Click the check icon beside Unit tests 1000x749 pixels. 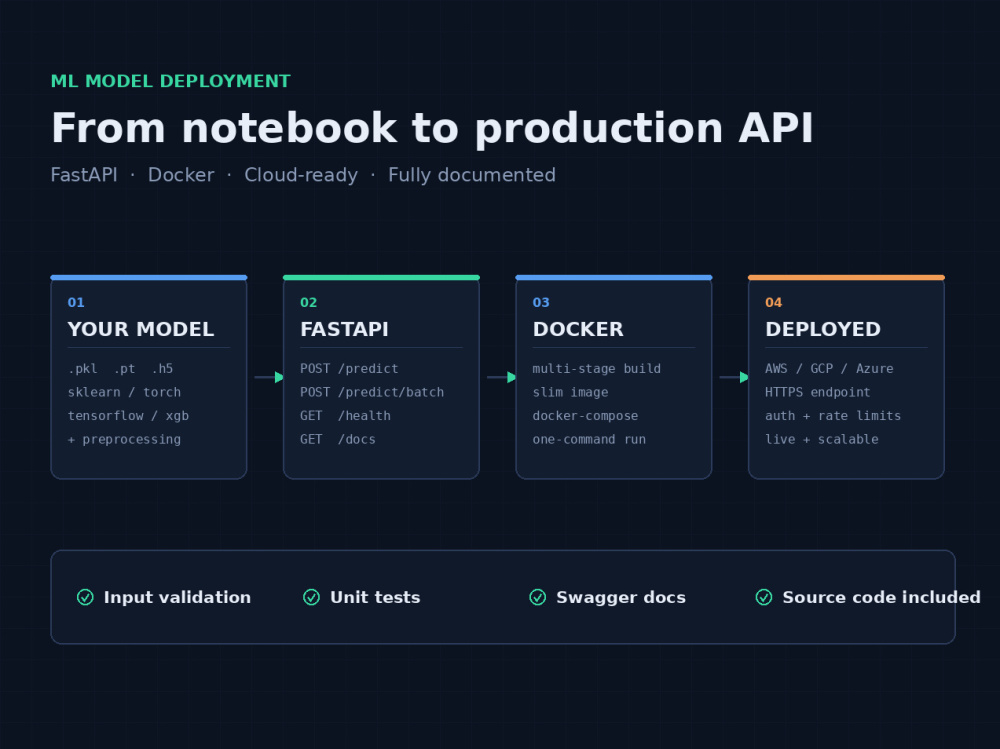pos(311,597)
